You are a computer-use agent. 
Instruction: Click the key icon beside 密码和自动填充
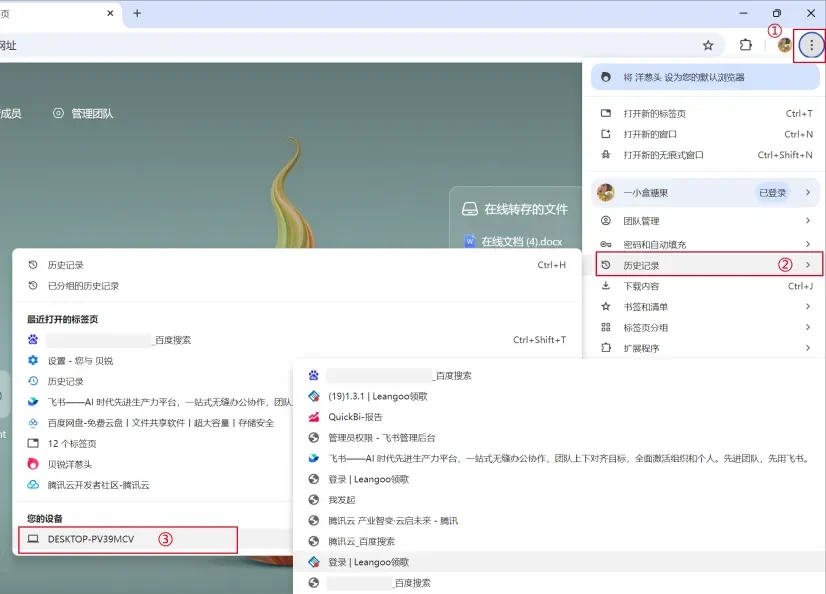tap(606, 244)
